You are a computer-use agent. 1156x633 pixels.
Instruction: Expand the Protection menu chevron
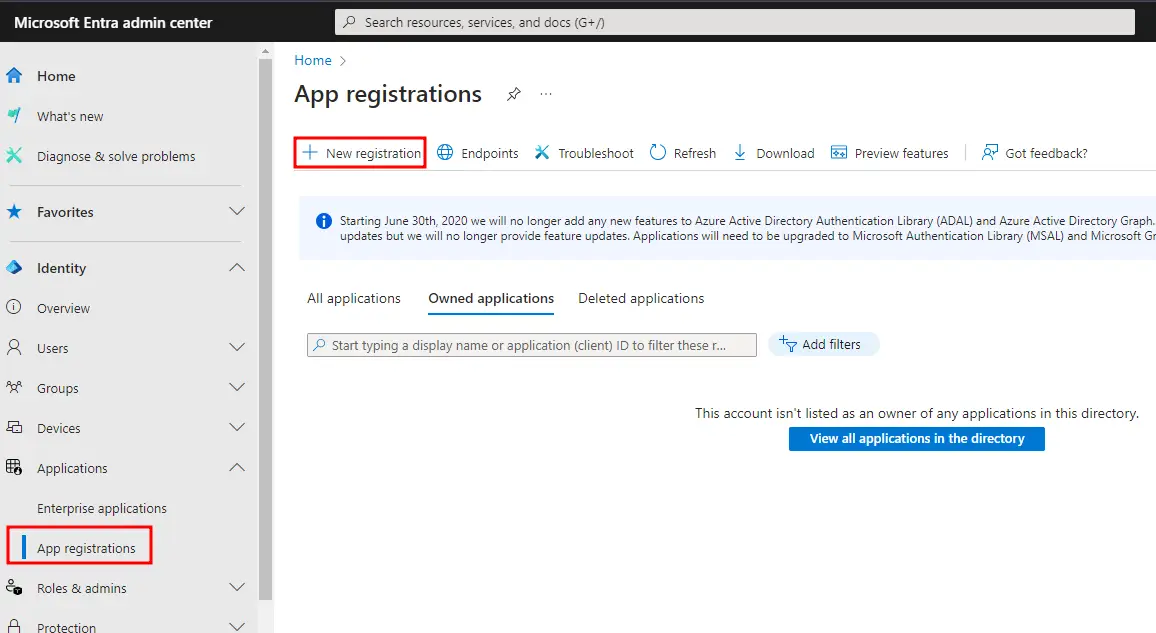(x=237, y=626)
